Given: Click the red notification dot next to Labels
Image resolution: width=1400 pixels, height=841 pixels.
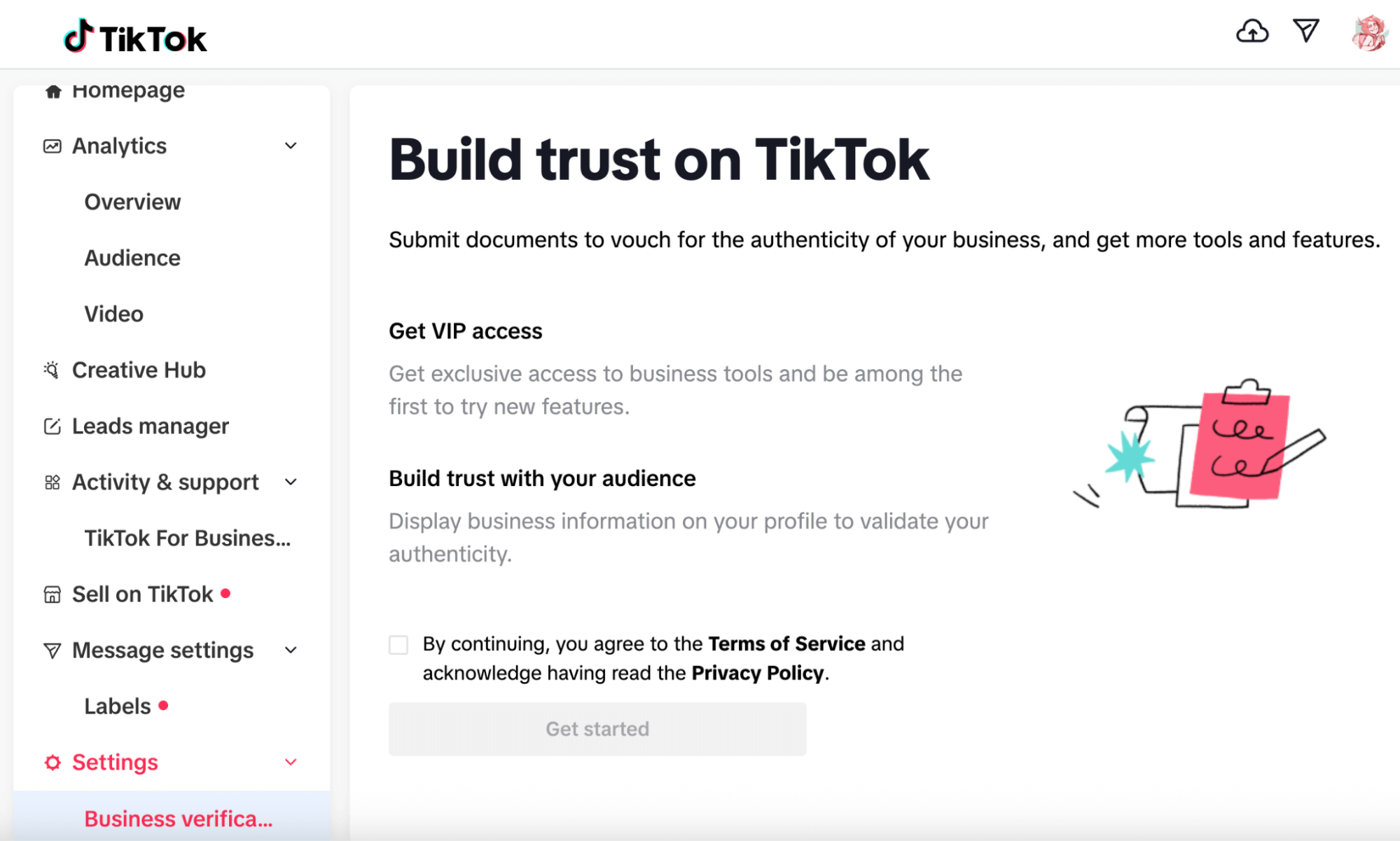Looking at the screenshot, I should pyautogui.click(x=165, y=706).
